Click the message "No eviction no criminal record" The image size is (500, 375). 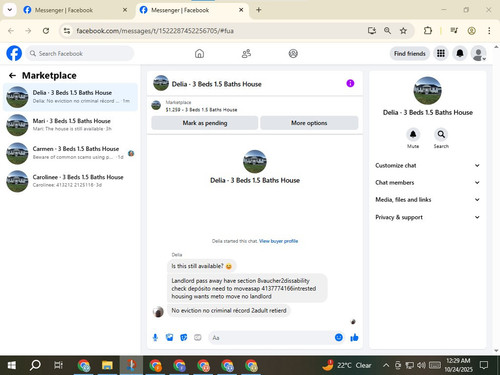[229, 310]
